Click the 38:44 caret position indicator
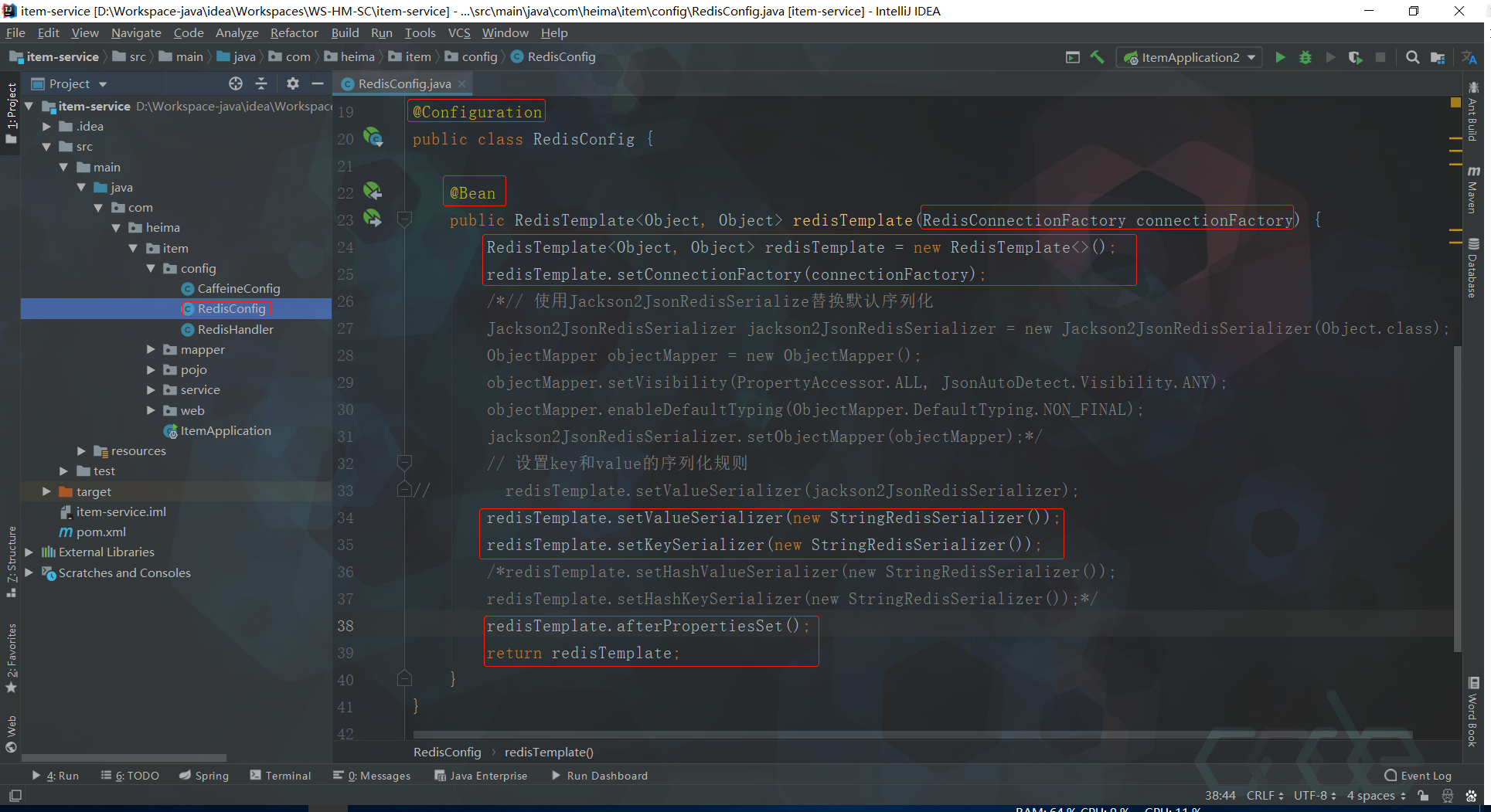The image size is (1491, 812). click(x=1220, y=795)
